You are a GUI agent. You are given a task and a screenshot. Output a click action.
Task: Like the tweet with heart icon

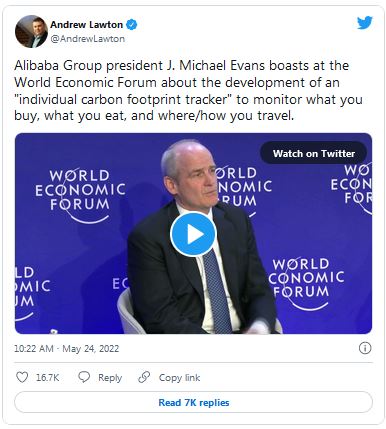tap(22, 377)
